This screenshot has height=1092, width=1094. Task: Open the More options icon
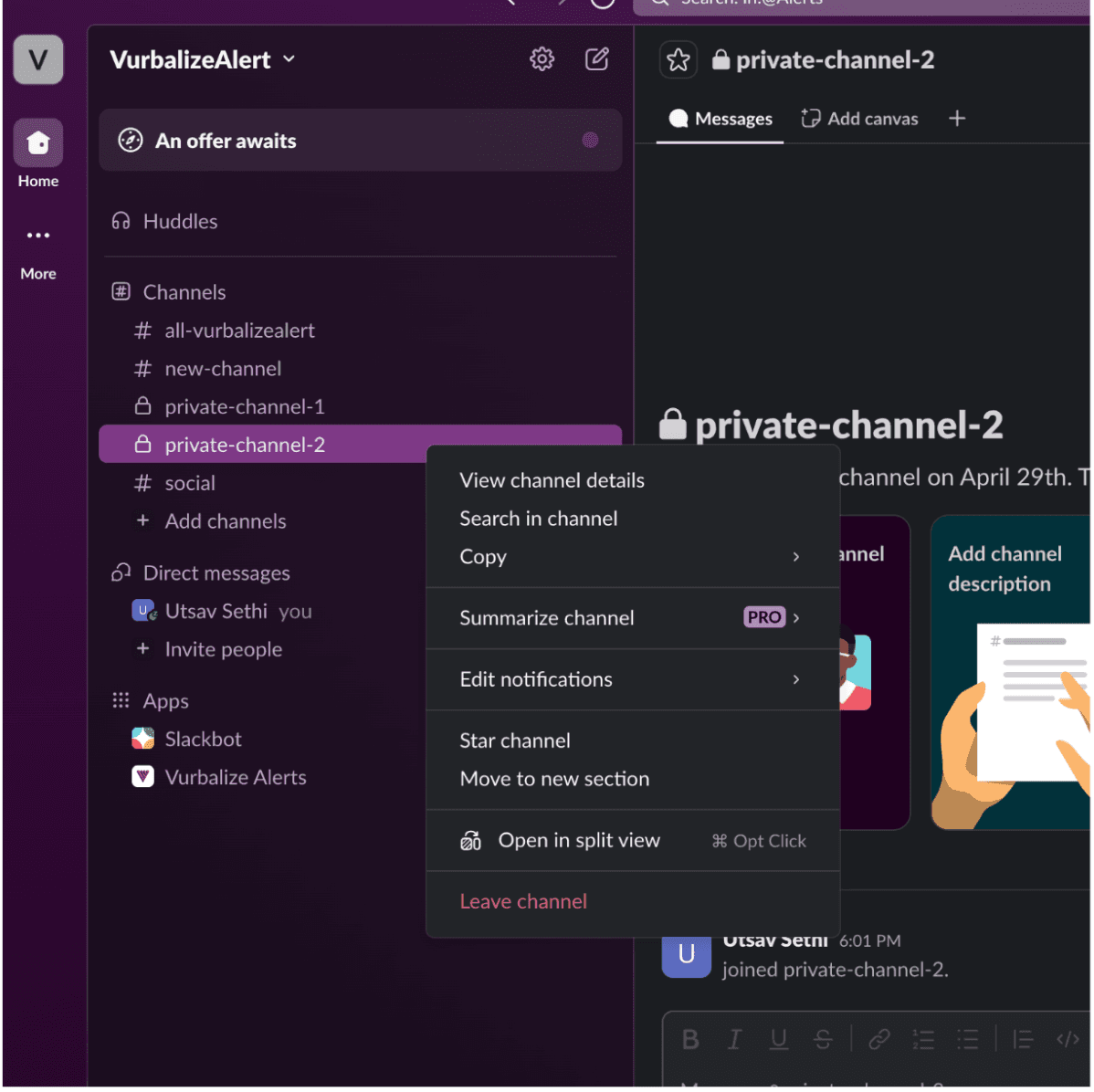coord(37,236)
